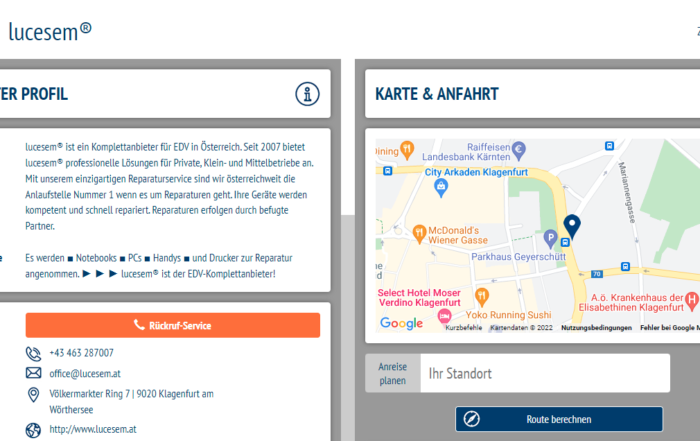Open the office@lucesem.at email link
Image resolution: width=700 pixels, height=441 pixels.
click(84, 373)
